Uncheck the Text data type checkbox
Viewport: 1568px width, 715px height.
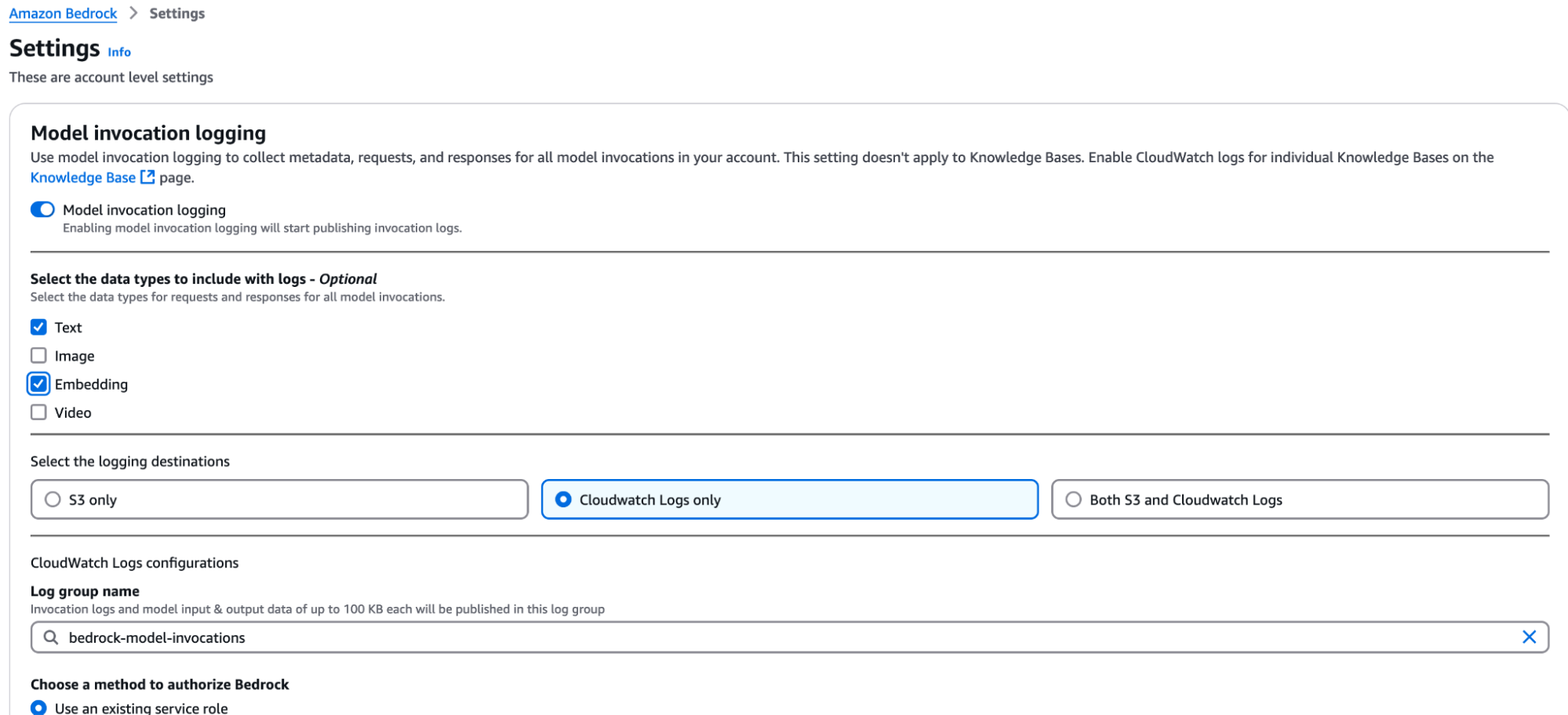[38, 327]
